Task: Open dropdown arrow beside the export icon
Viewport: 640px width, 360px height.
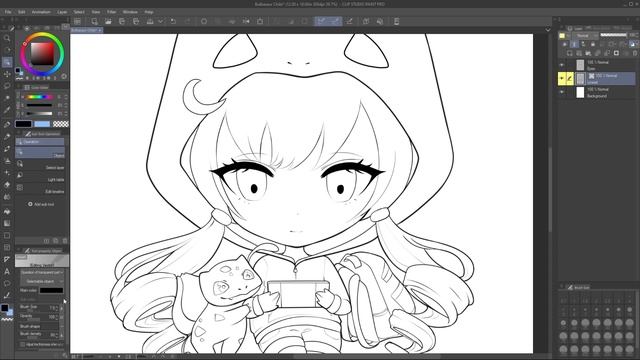Action: (x=160, y=21)
